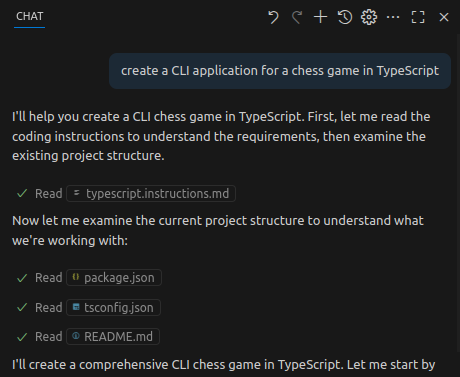Open package.json file reference
This screenshot has width=460, height=377.
(x=114, y=278)
